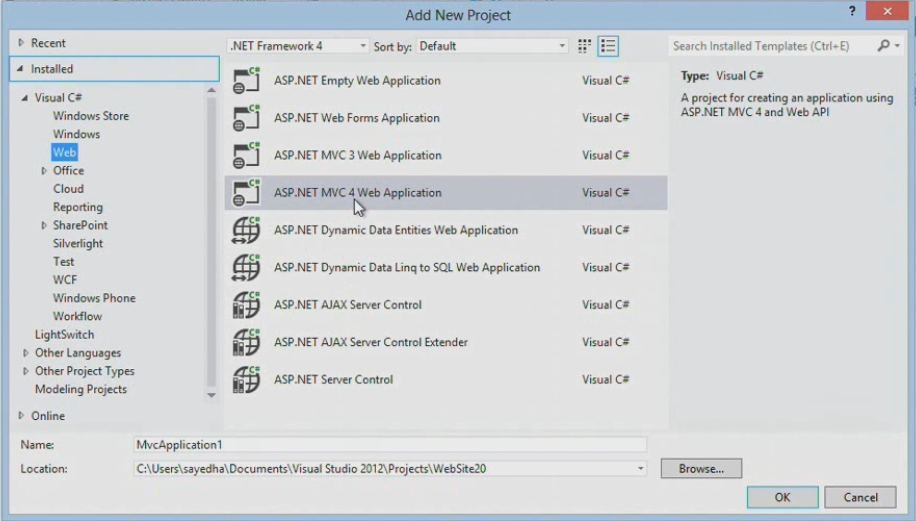Click the Dynamic Data Entities Web Application icon
Viewport: 916px width, 521px height.
[x=246, y=230]
